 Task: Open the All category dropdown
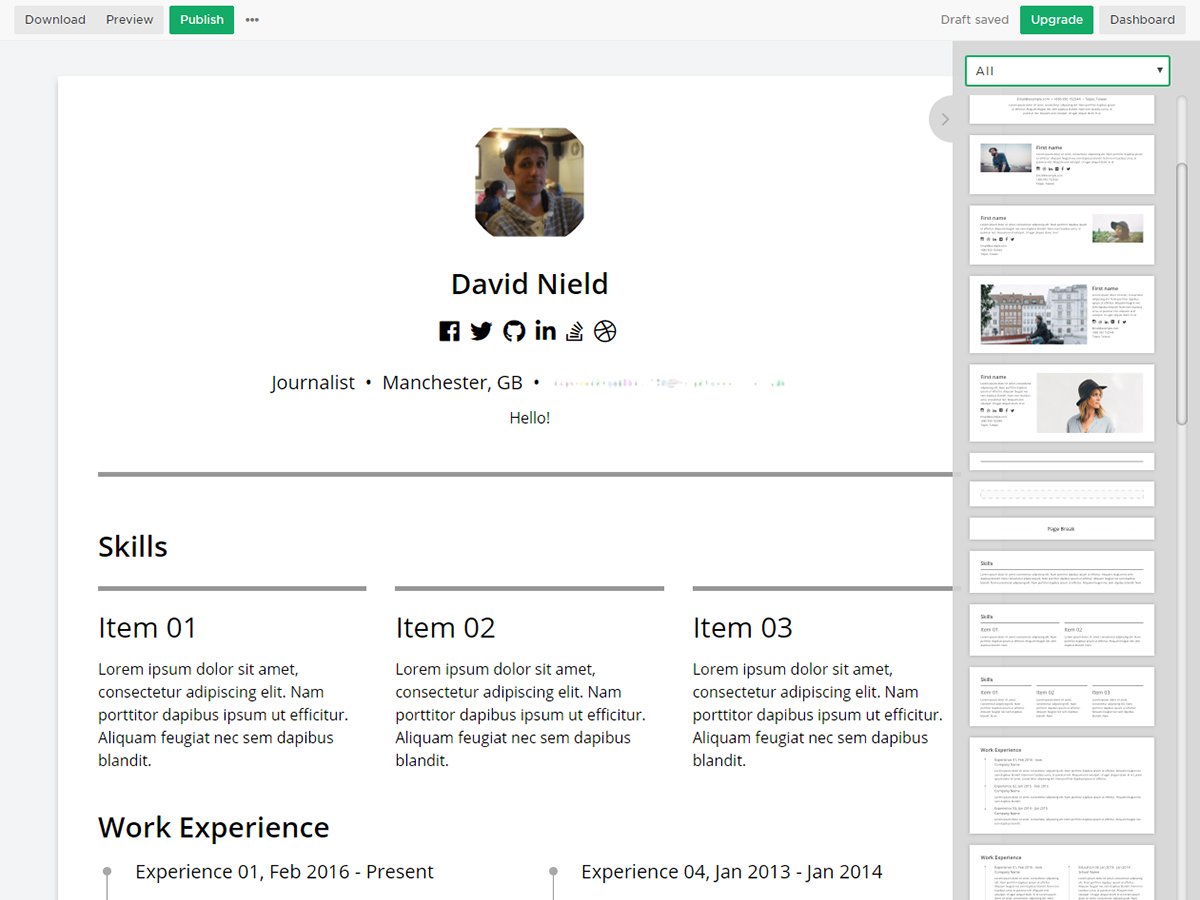click(x=1067, y=71)
